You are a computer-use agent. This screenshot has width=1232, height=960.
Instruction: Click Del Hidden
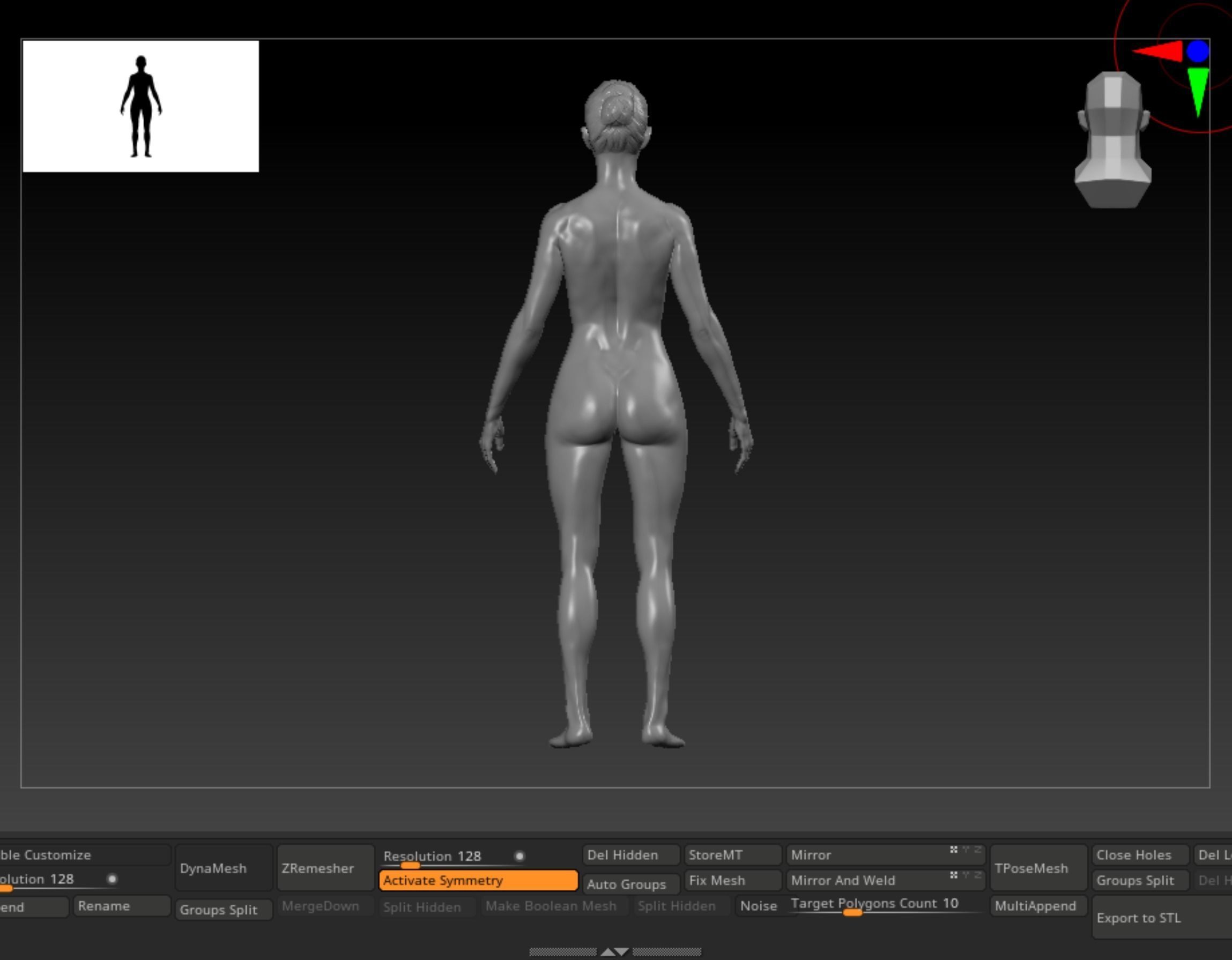click(631, 855)
